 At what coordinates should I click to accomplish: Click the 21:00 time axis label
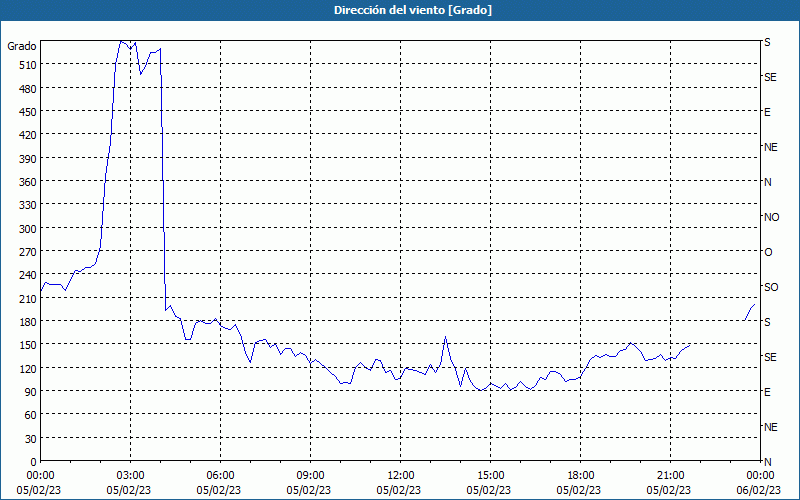click(670, 476)
